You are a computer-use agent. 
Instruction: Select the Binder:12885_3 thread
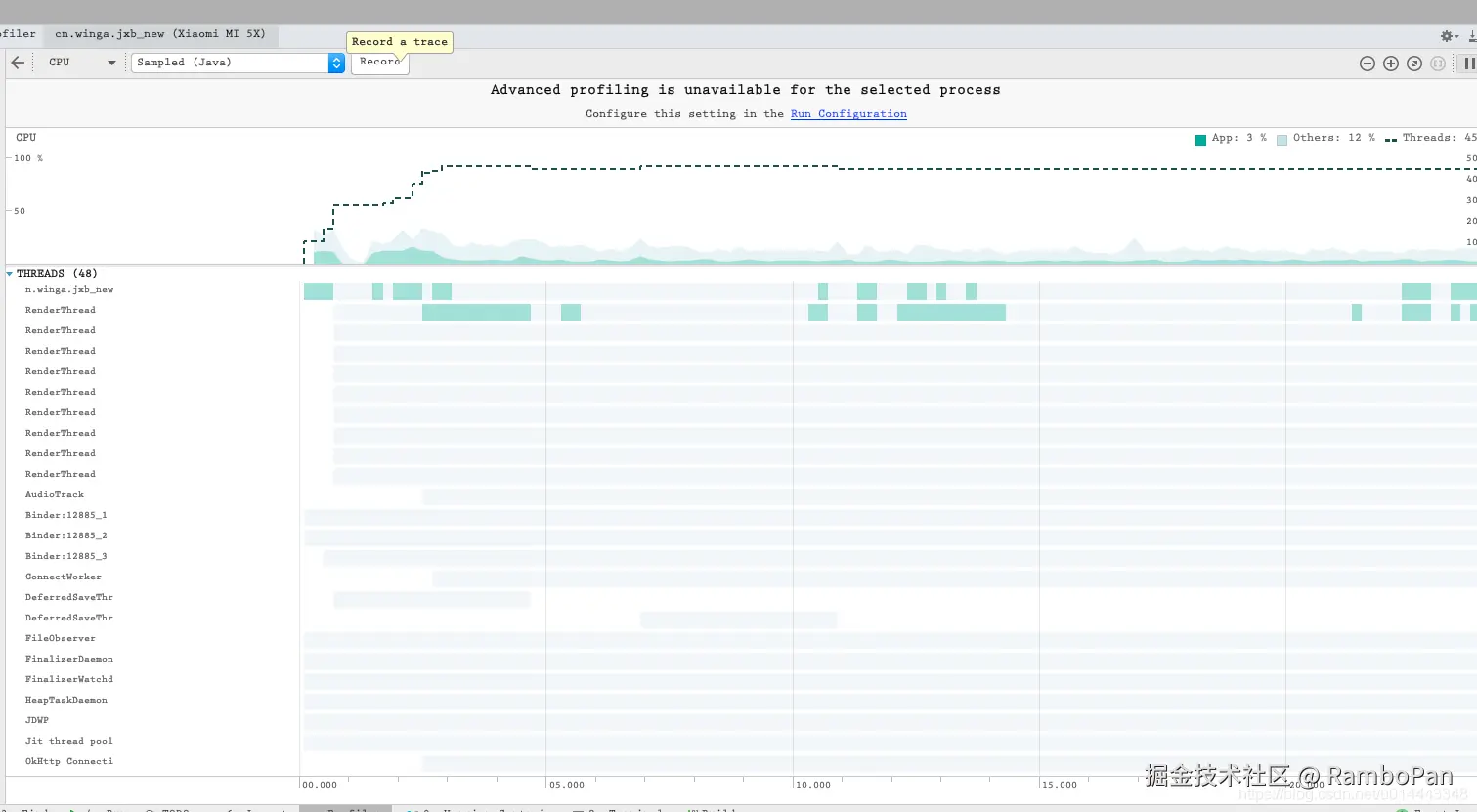tap(65, 557)
